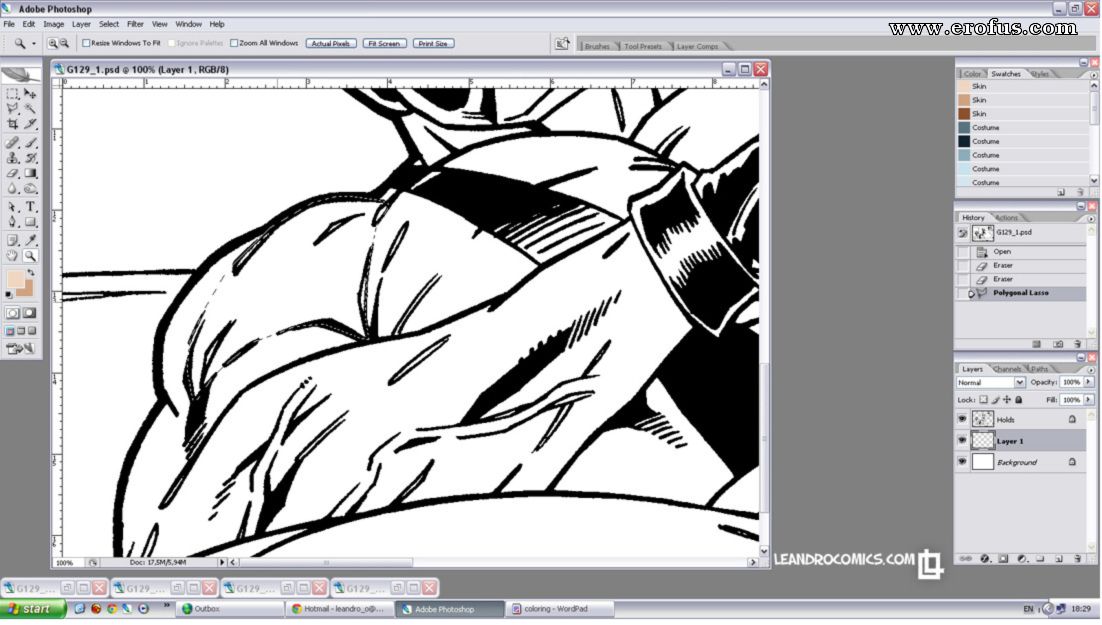Add a layer style from Layers panel
The width and height of the screenshot is (1102, 625).
(x=985, y=559)
